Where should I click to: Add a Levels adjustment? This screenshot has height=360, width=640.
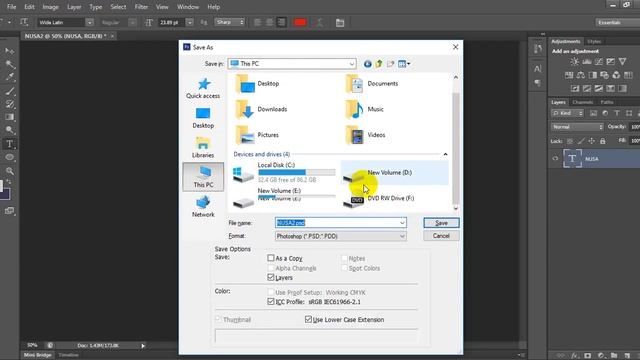coord(587,62)
